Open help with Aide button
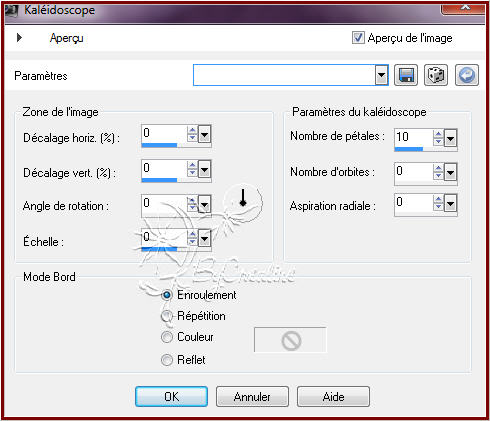The height and width of the screenshot is (421, 490). pos(333,397)
